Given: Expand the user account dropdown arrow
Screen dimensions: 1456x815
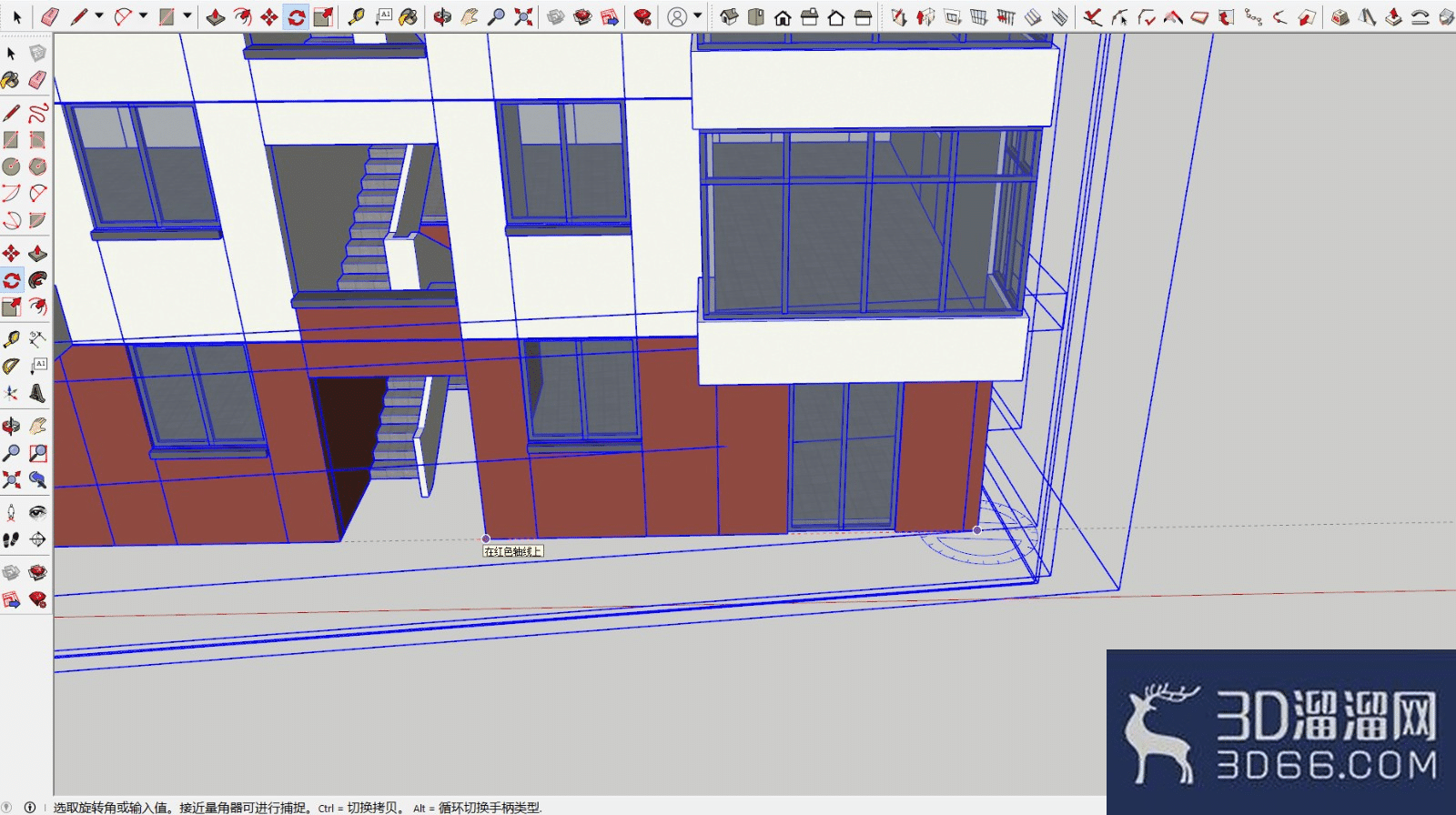Looking at the screenshot, I should pyautogui.click(x=698, y=16).
